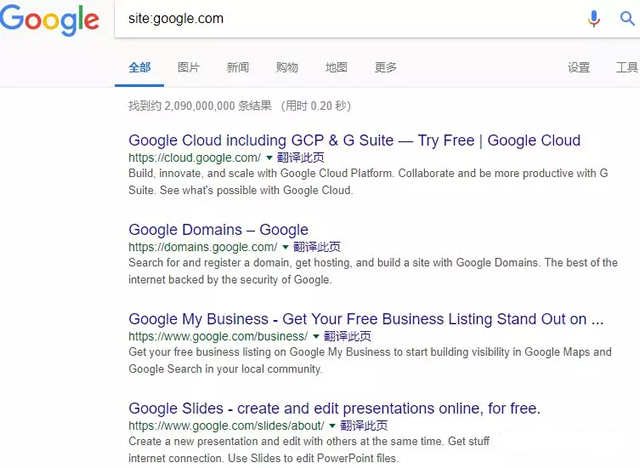
Task: Open 设置 search settings
Action: (579, 67)
